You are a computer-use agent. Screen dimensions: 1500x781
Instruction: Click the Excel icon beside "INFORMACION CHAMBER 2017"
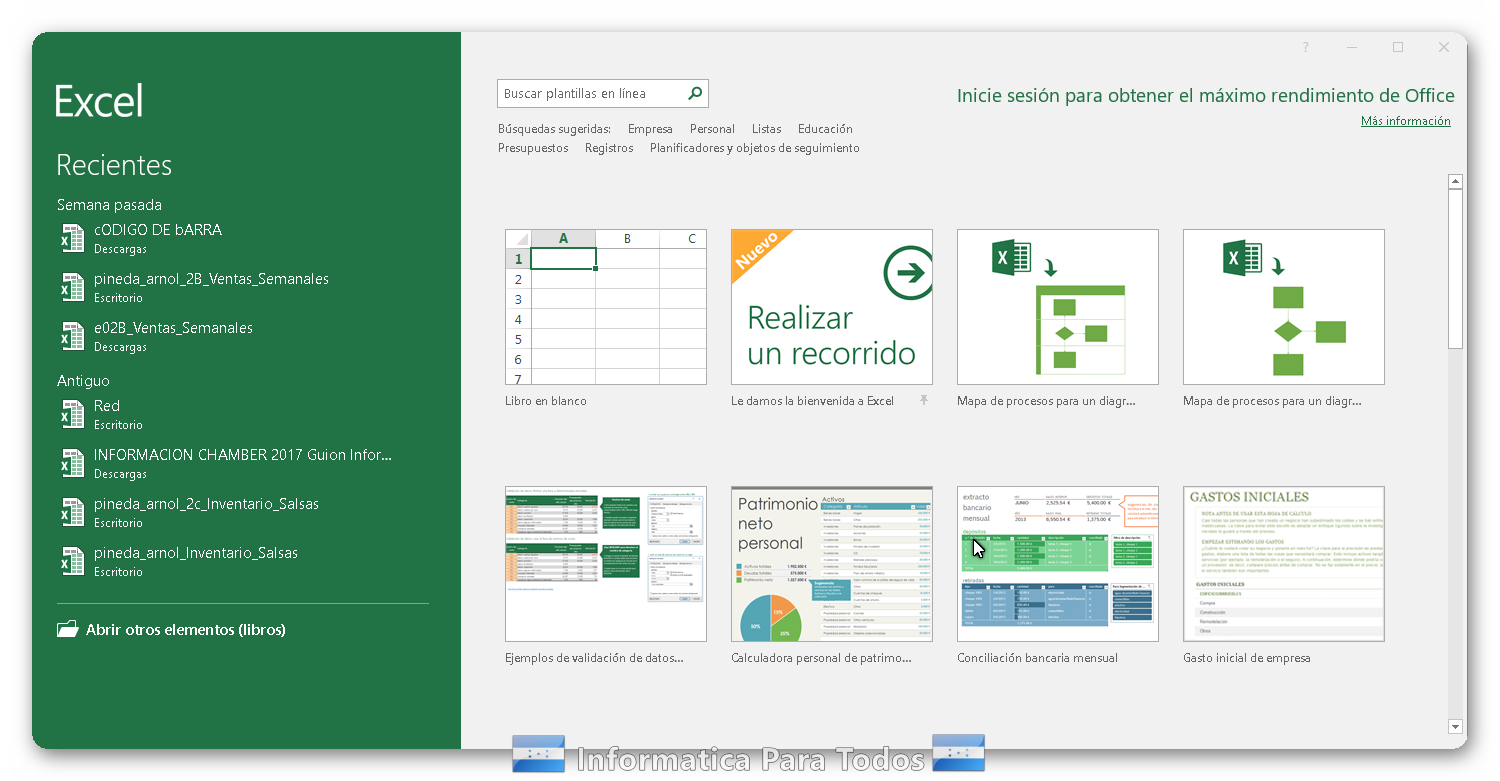(x=71, y=463)
